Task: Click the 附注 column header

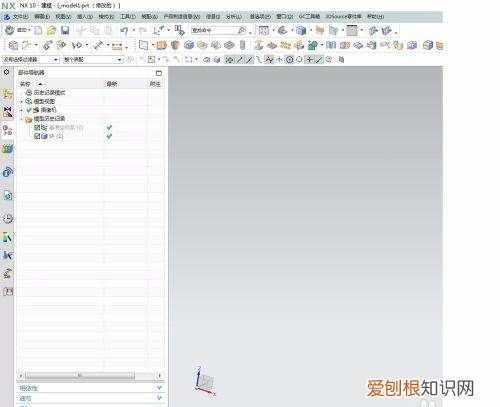Action: (155, 84)
